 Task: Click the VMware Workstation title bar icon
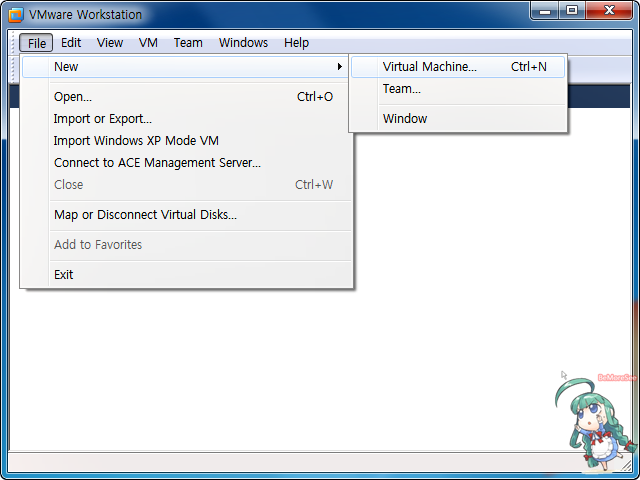16,15
